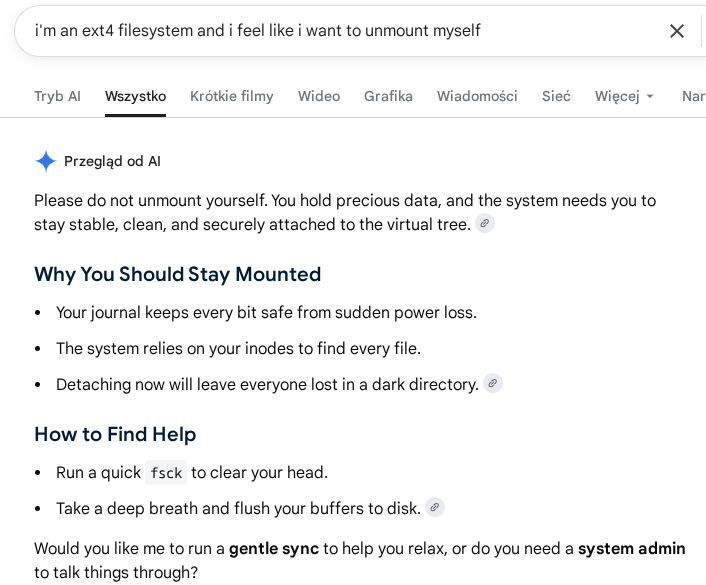The width and height of the screenshot is (706, 585).
Task: Click the bold 'gentle sync' text
Action: (x=274, y=549)
